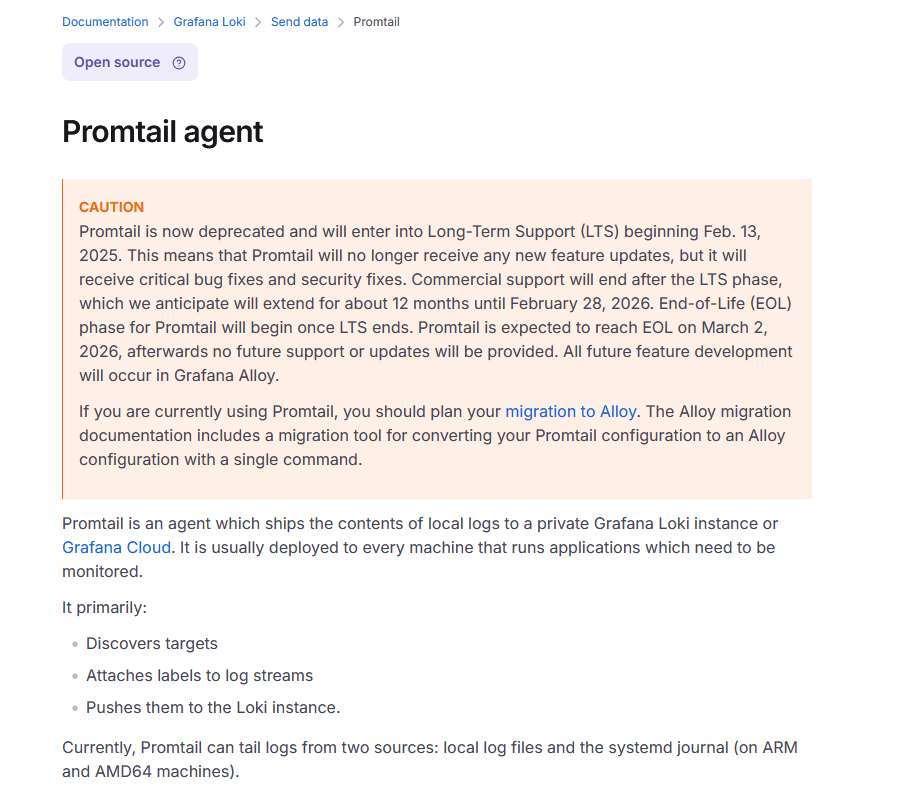Click the paragraph starting "Currently, Promtail can tail"

coord(429,759)
